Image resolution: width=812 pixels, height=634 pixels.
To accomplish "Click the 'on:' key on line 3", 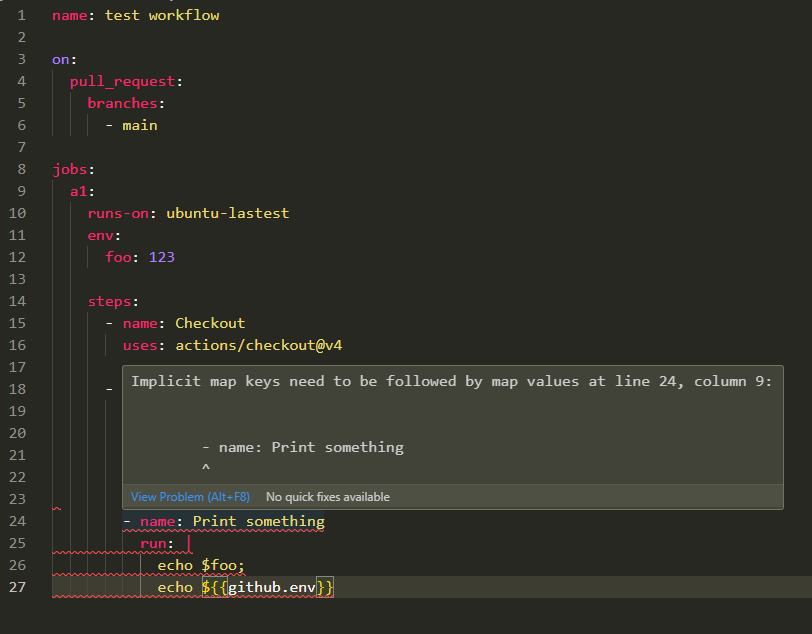I will (x=64, y=60).
